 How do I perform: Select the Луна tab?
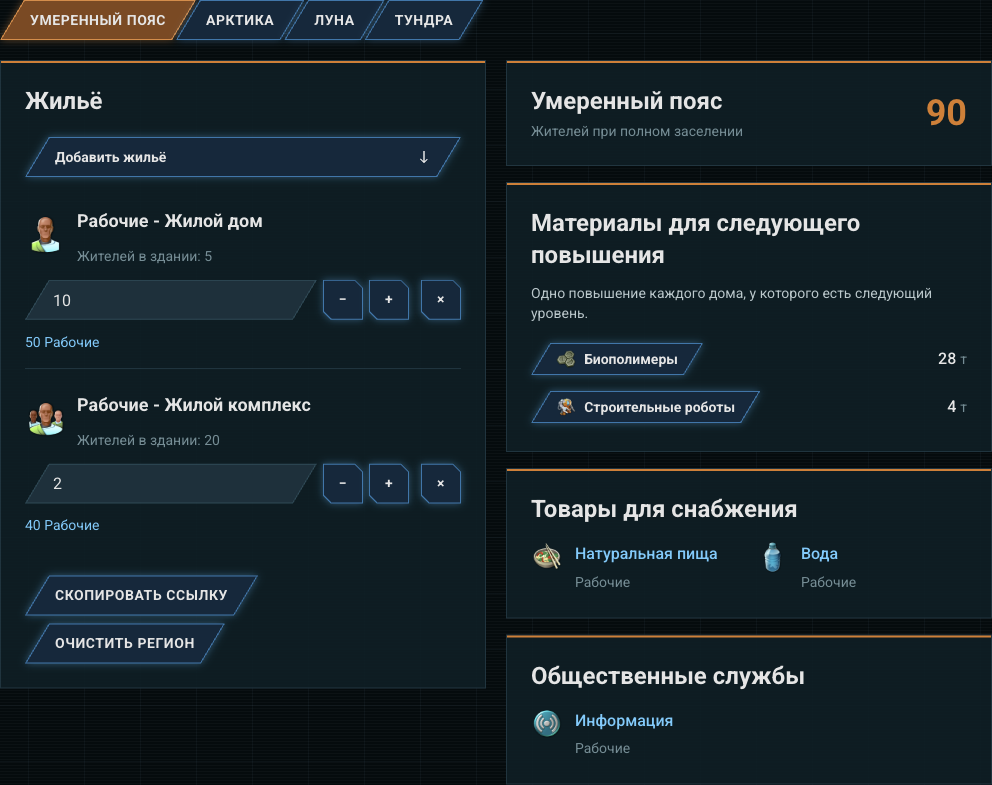[334, 20]
